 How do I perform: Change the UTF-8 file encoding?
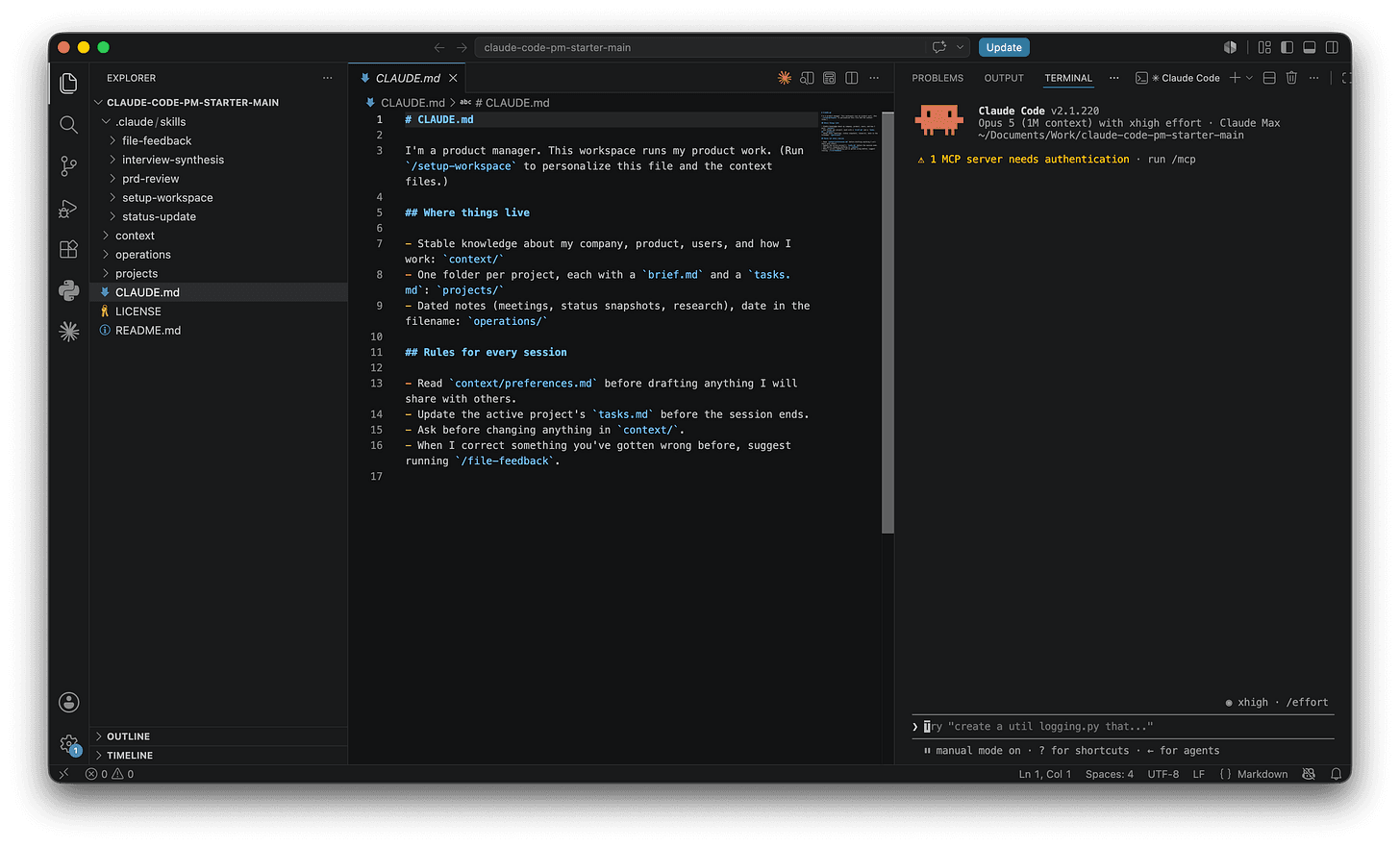click(1162, 774)
